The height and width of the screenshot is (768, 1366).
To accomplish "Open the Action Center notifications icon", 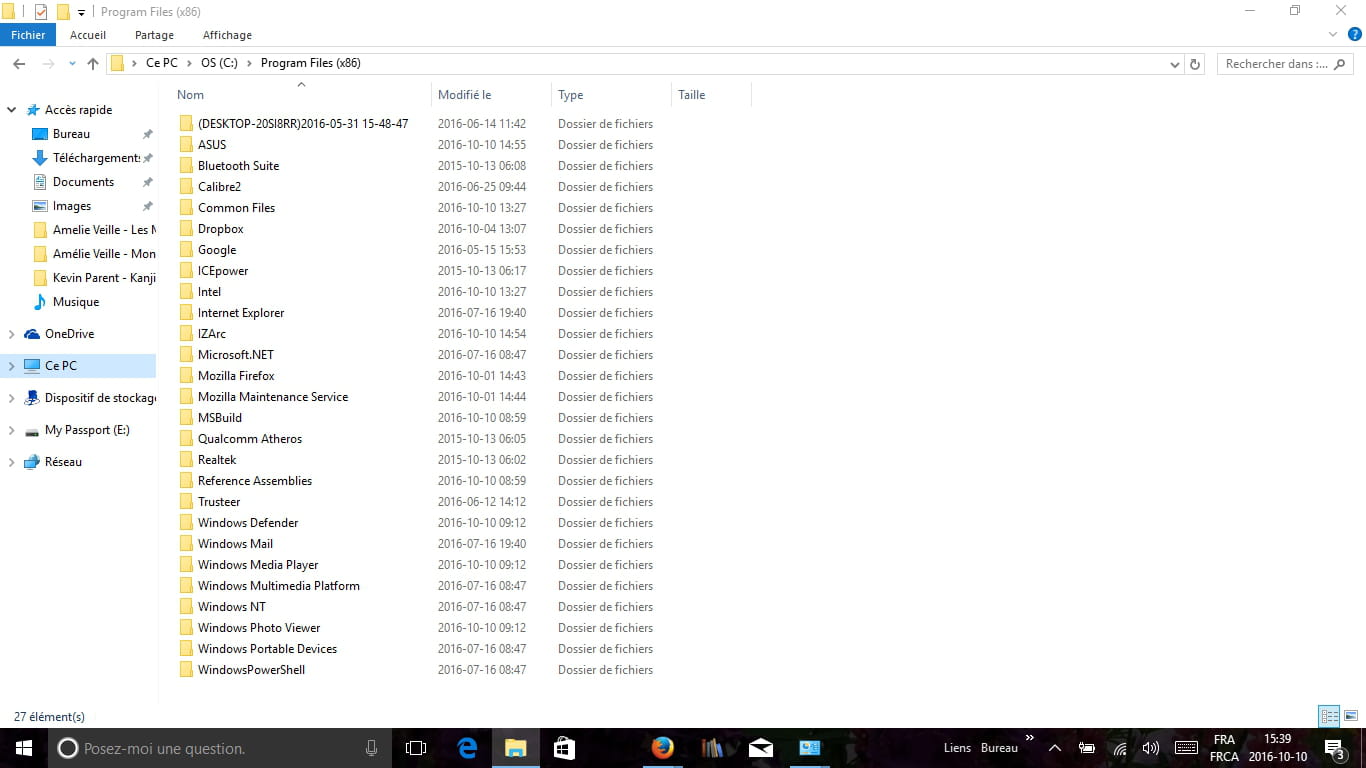I will [x=1334, y=748].
